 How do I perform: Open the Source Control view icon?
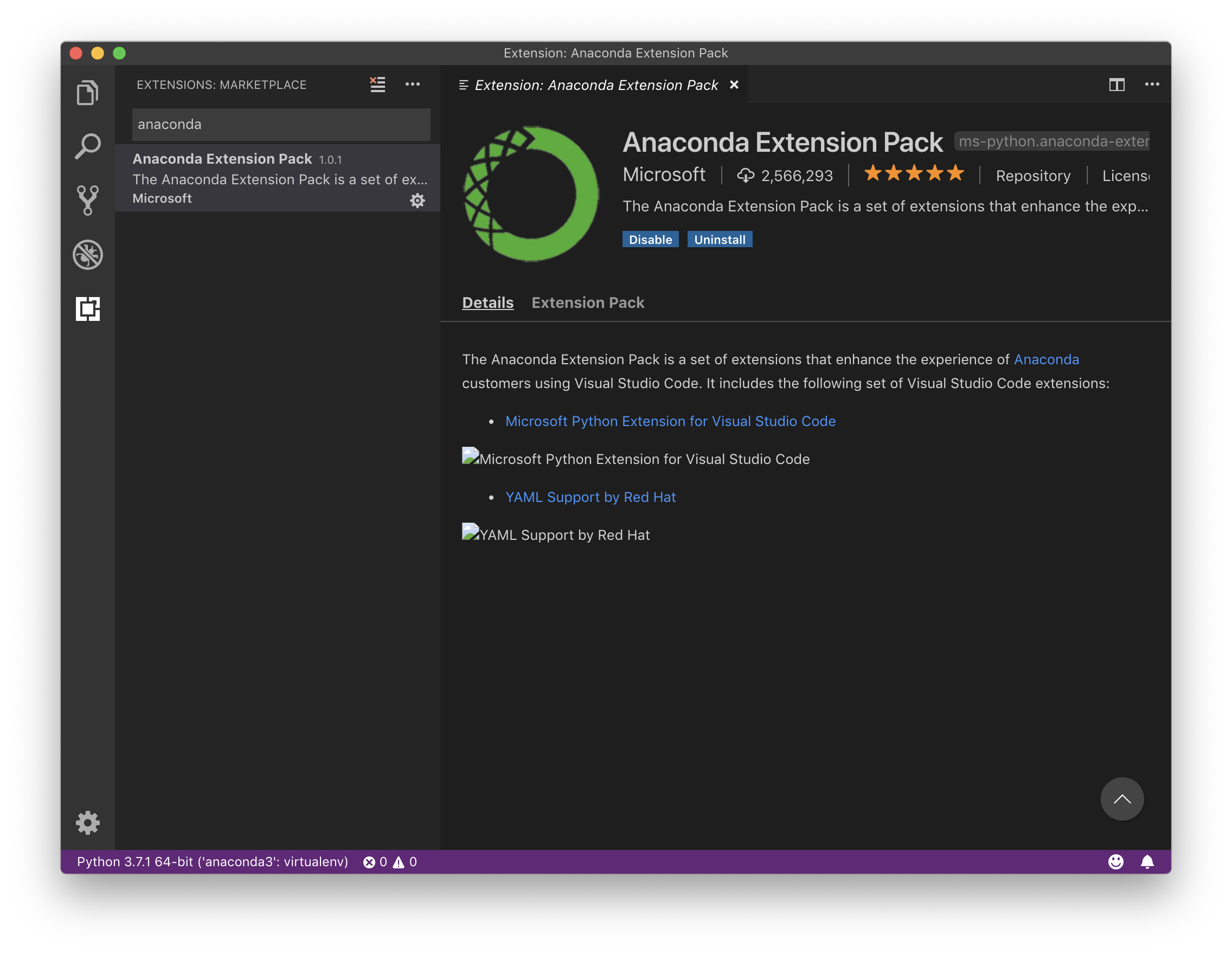87,200
